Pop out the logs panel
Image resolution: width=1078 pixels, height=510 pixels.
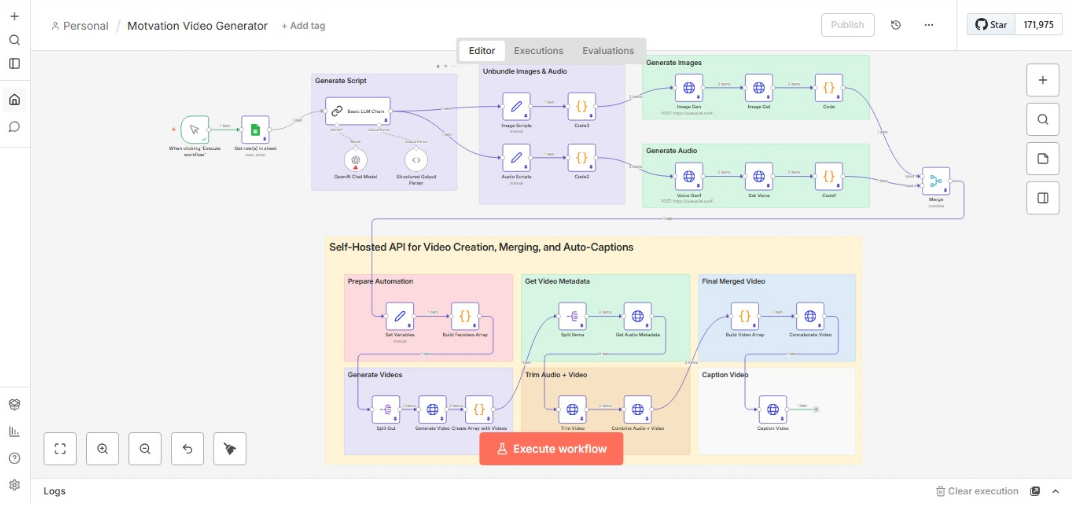coord(1035,491)
